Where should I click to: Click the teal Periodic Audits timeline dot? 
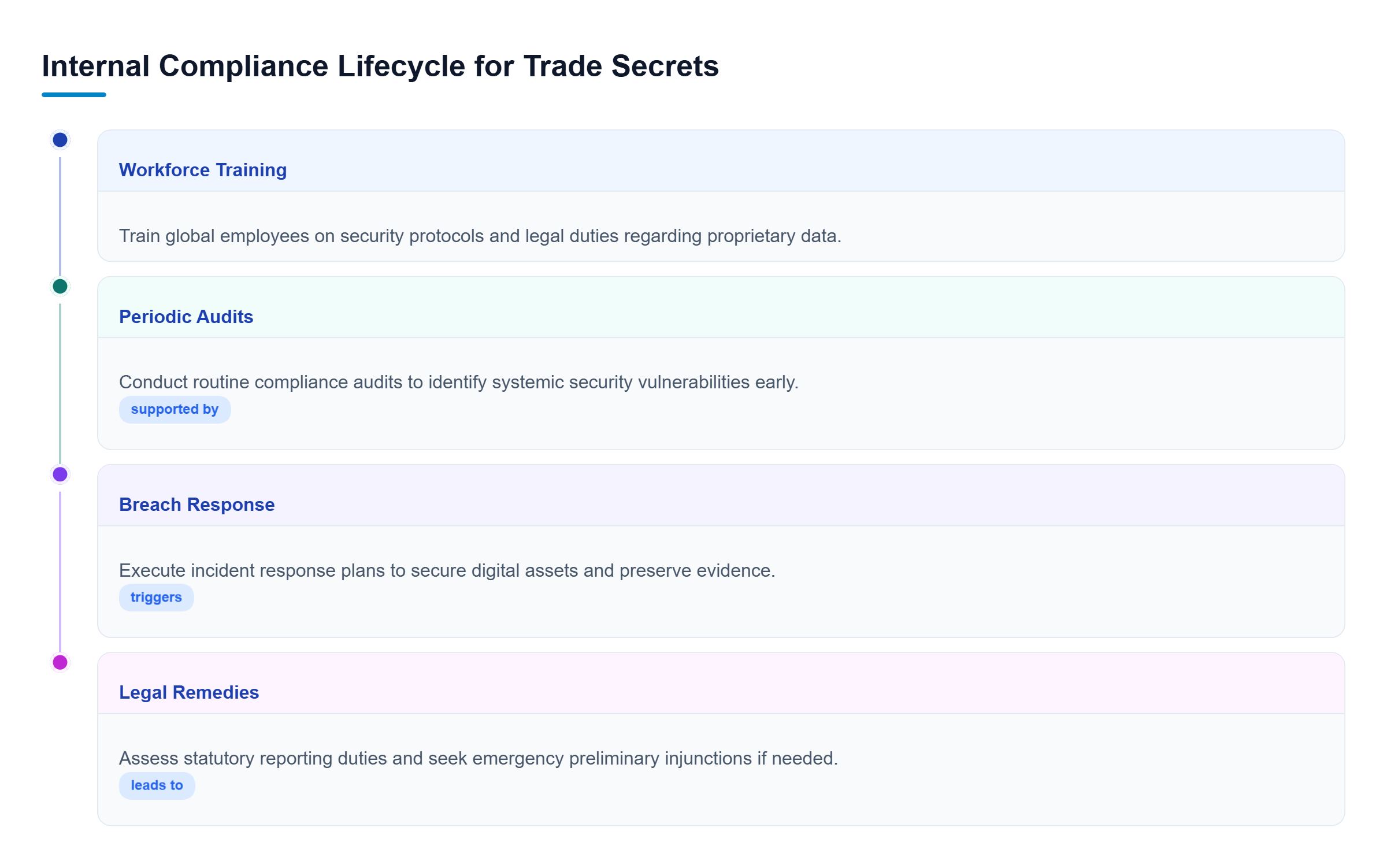[x=60, y=286]
